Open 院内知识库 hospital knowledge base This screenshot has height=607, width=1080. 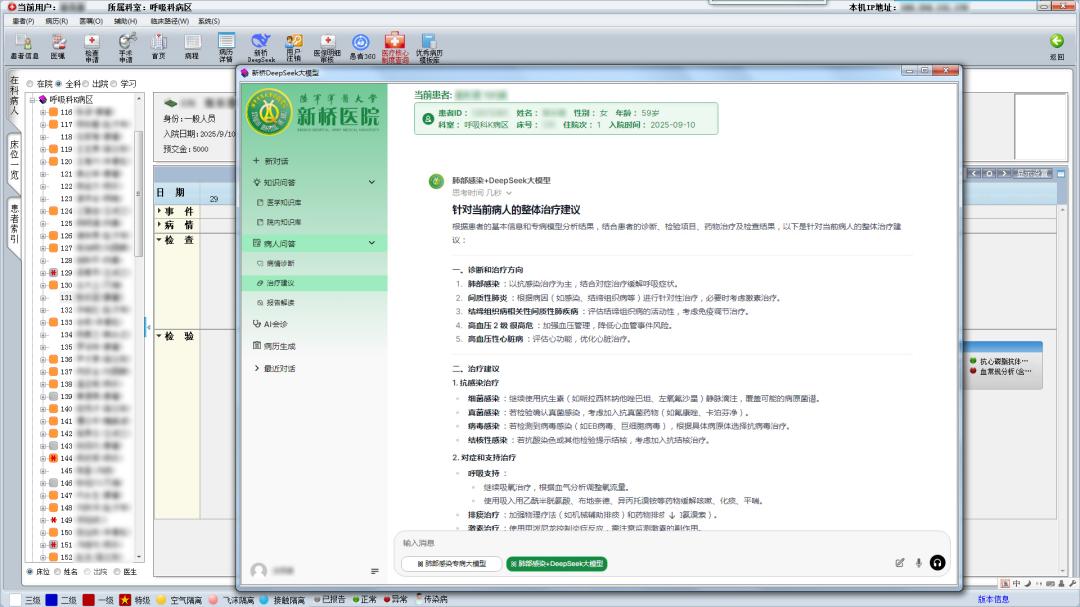click(279, 222)
